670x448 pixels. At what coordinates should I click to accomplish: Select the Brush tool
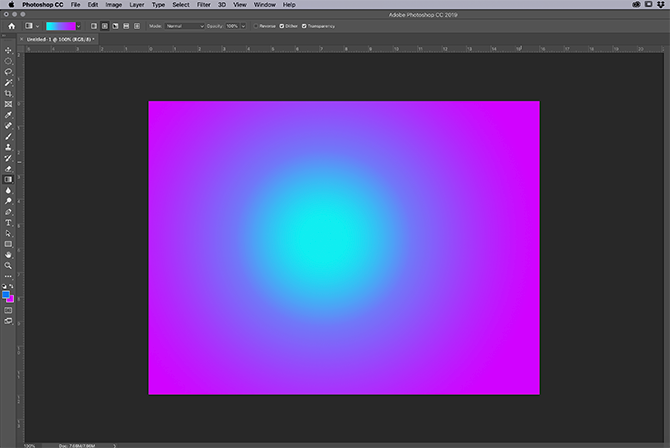(x=8, y=136)
